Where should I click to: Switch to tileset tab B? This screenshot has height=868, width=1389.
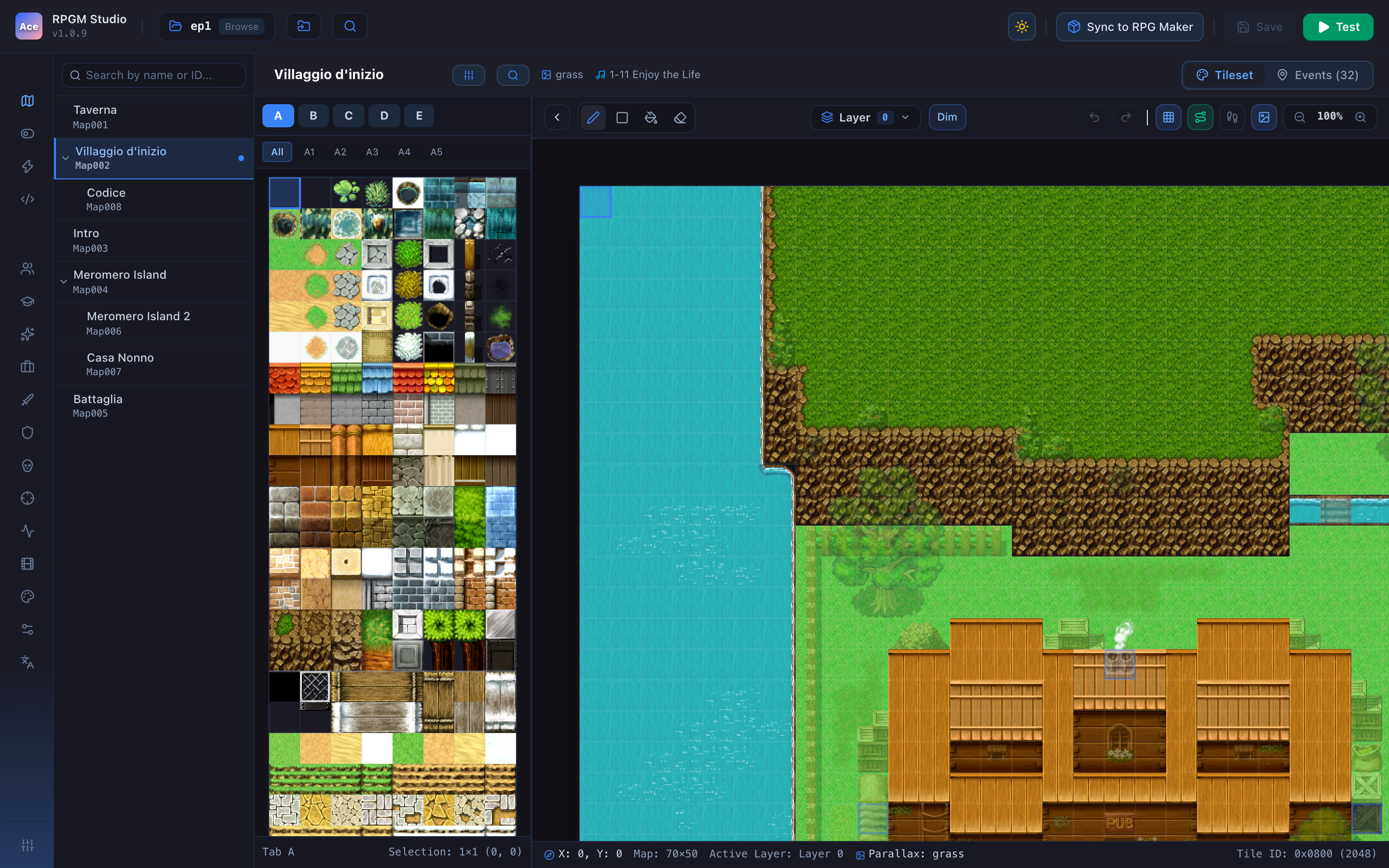coord(313,116)
